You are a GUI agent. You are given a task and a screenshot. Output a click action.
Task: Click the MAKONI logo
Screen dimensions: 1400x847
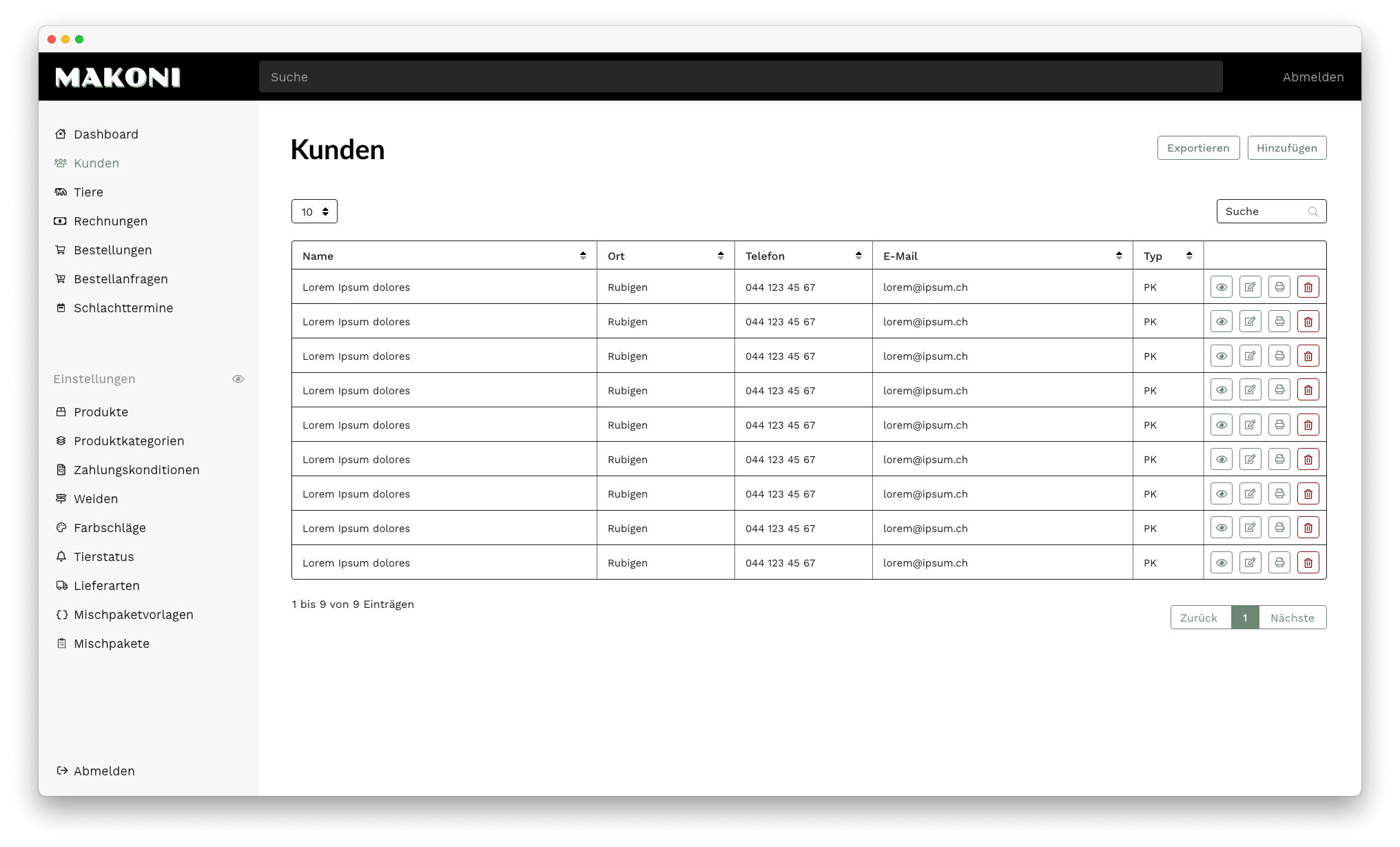[x=118, y=77]
